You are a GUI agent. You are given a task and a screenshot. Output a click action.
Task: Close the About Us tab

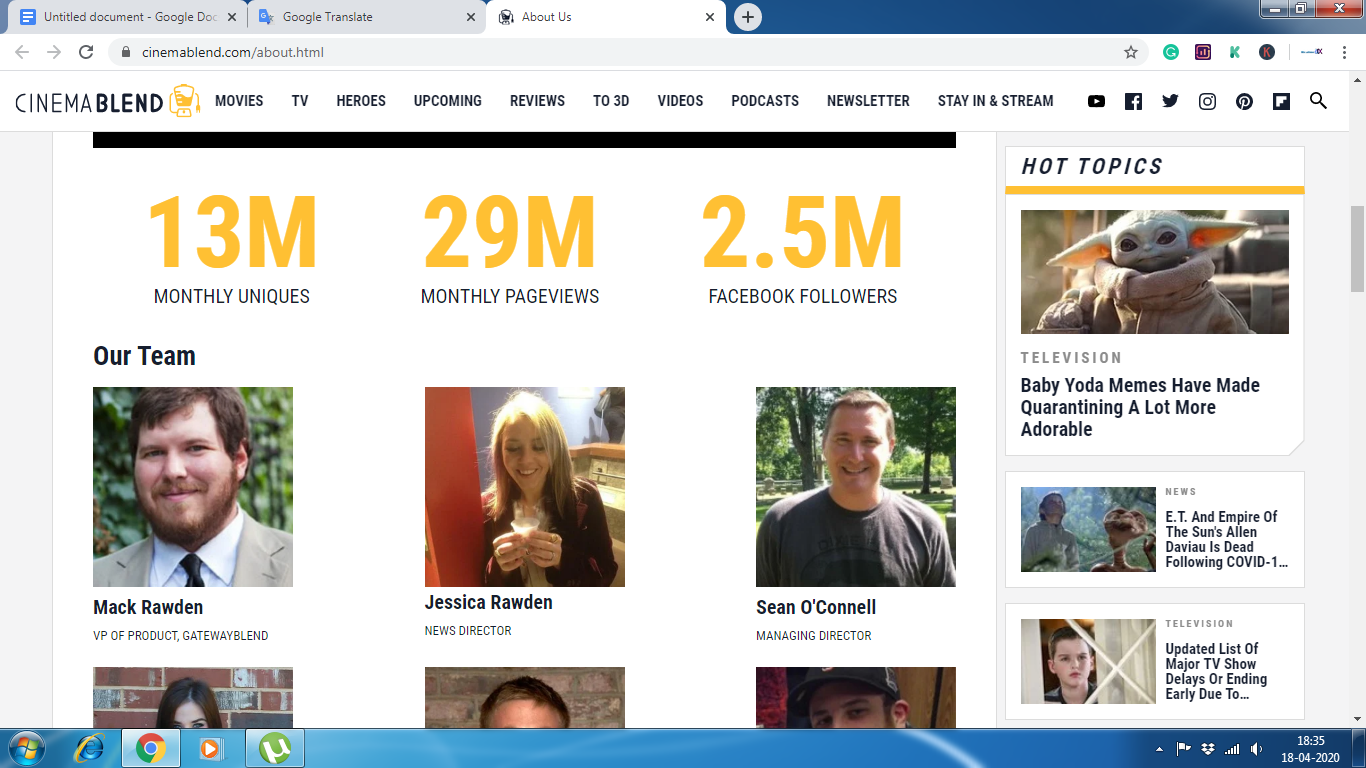(710, 17)
